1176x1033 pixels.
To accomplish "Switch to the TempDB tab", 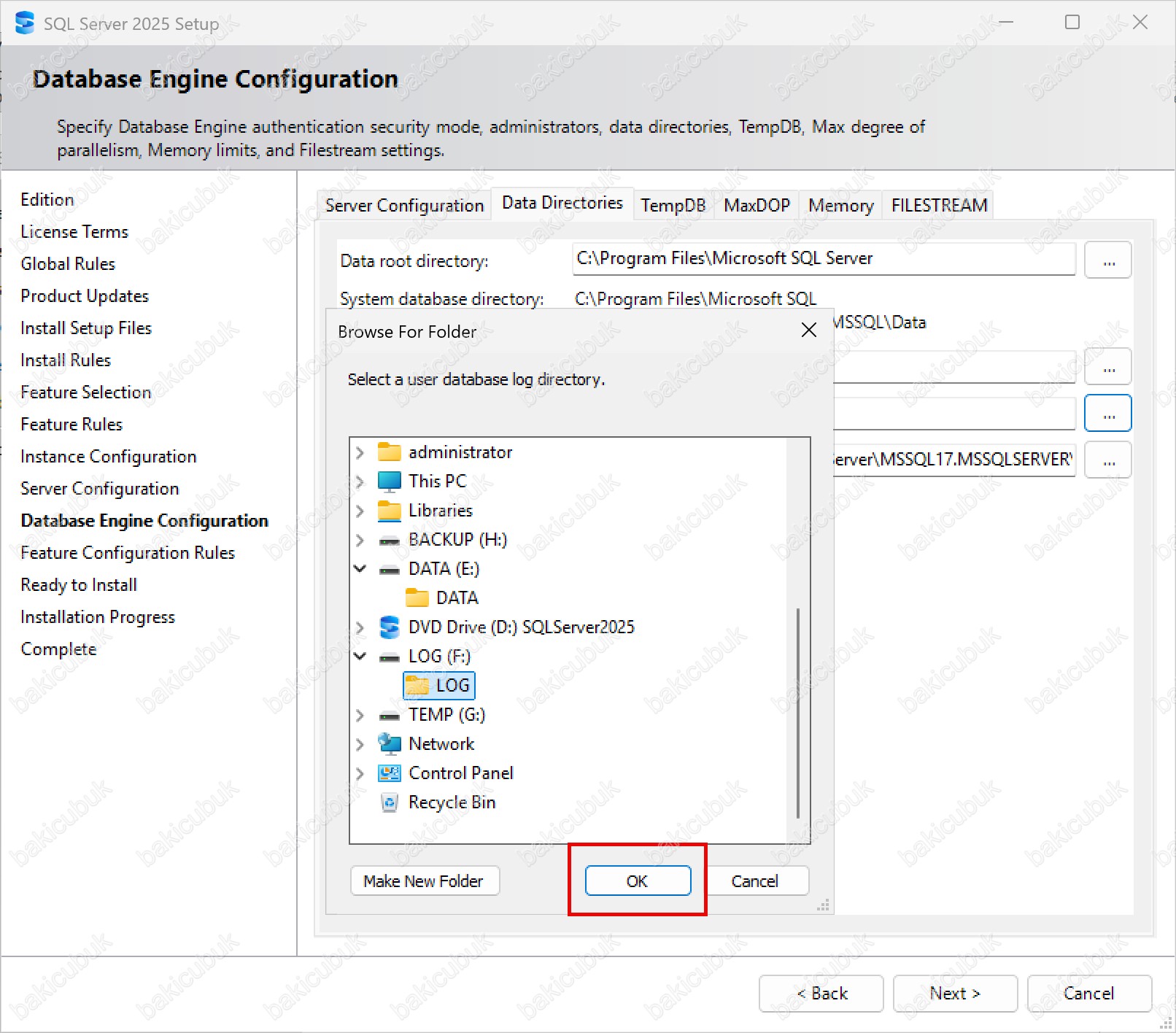I will (673, 206).
